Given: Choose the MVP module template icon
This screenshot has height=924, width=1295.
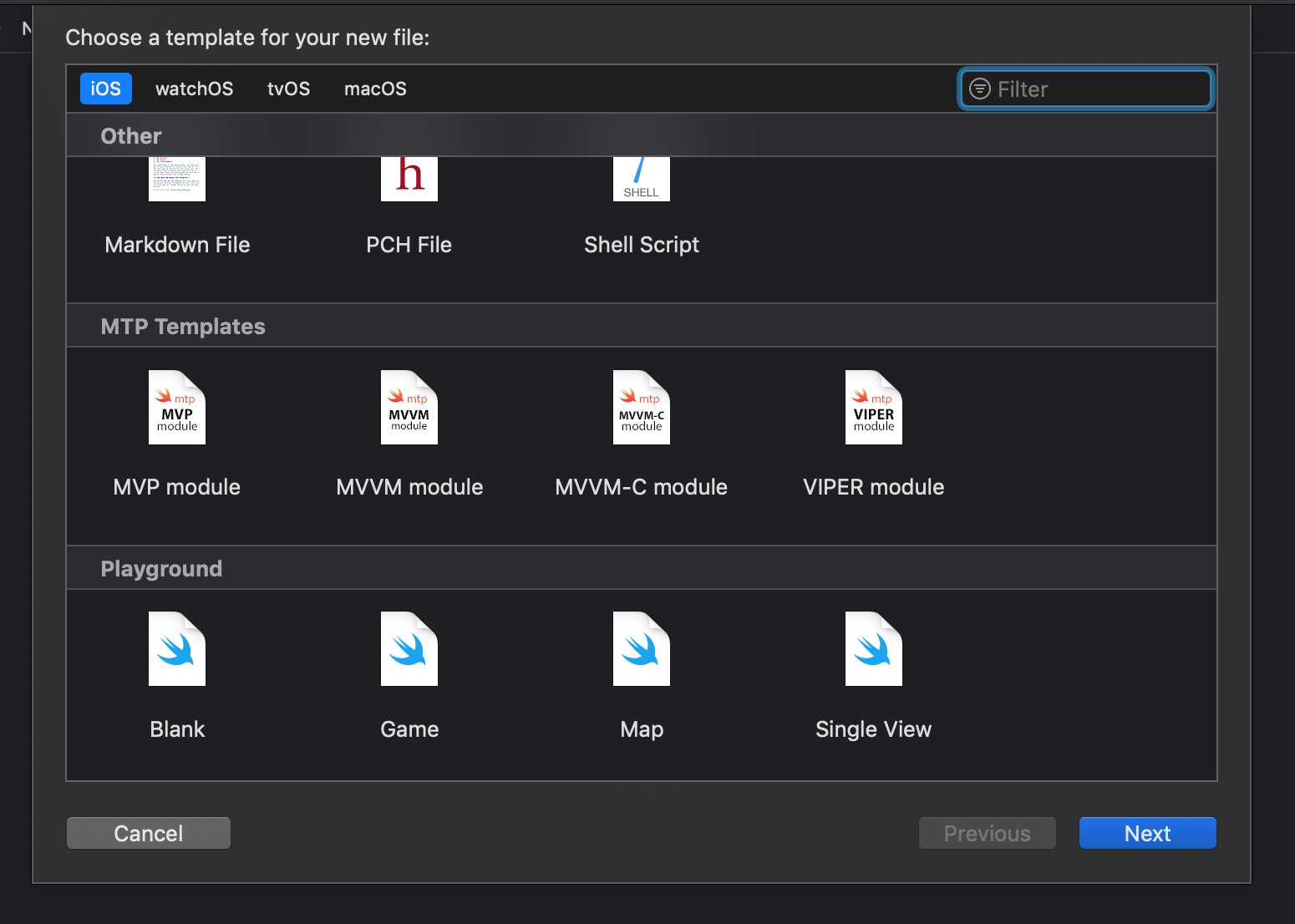Looking at the screenshot, I should tap(177, 407).
